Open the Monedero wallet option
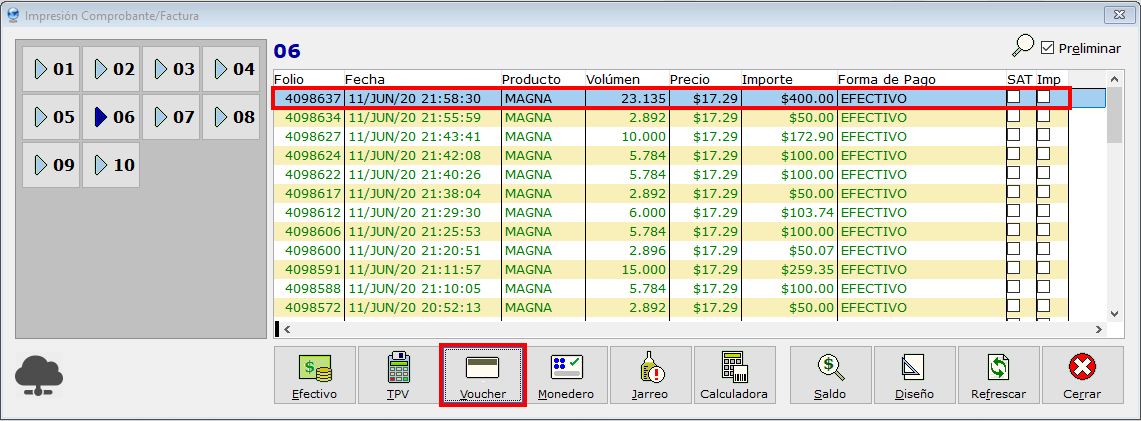1141x421 pixels. [566, 376]
